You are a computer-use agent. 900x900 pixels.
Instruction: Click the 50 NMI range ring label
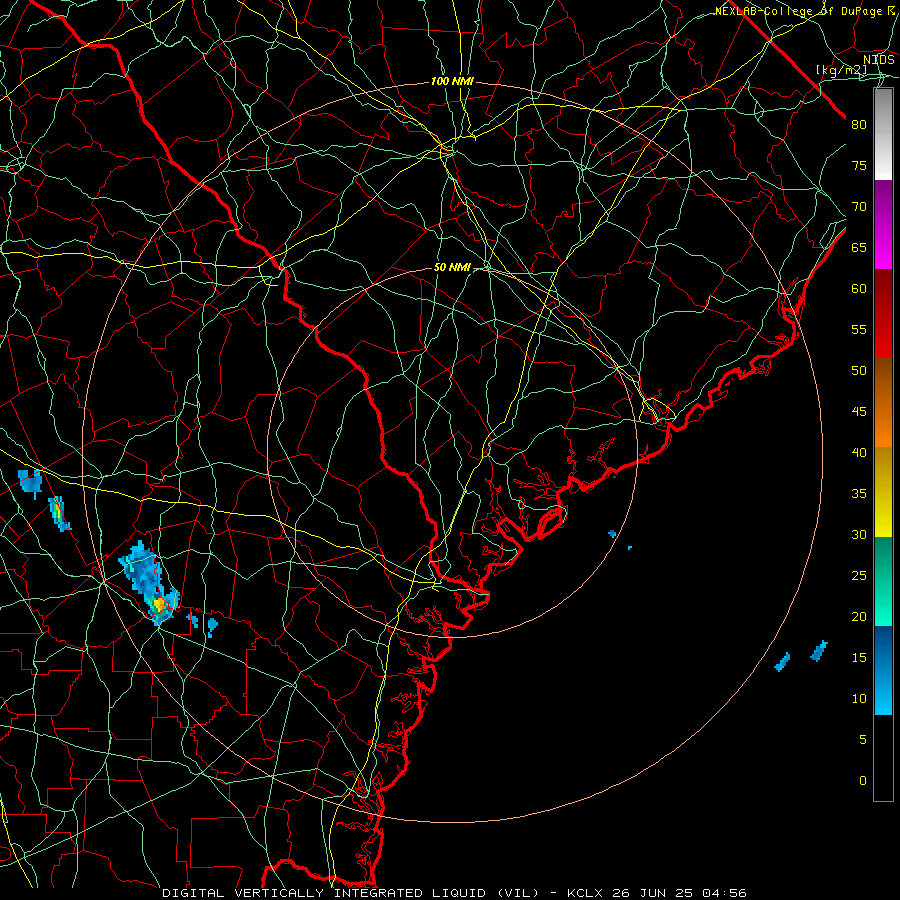(452, 267)
